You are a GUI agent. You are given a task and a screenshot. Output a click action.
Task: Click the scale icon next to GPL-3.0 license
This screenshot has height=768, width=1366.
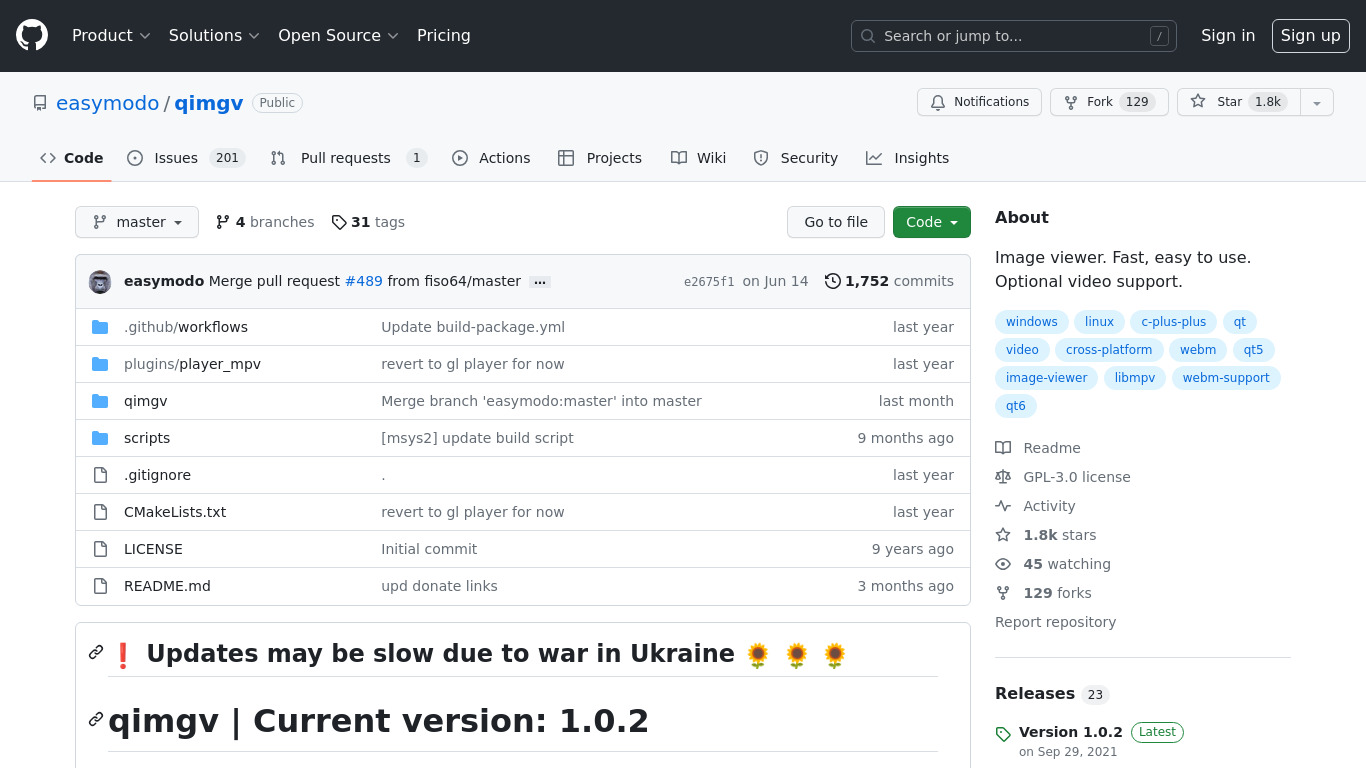(1003, 477)
